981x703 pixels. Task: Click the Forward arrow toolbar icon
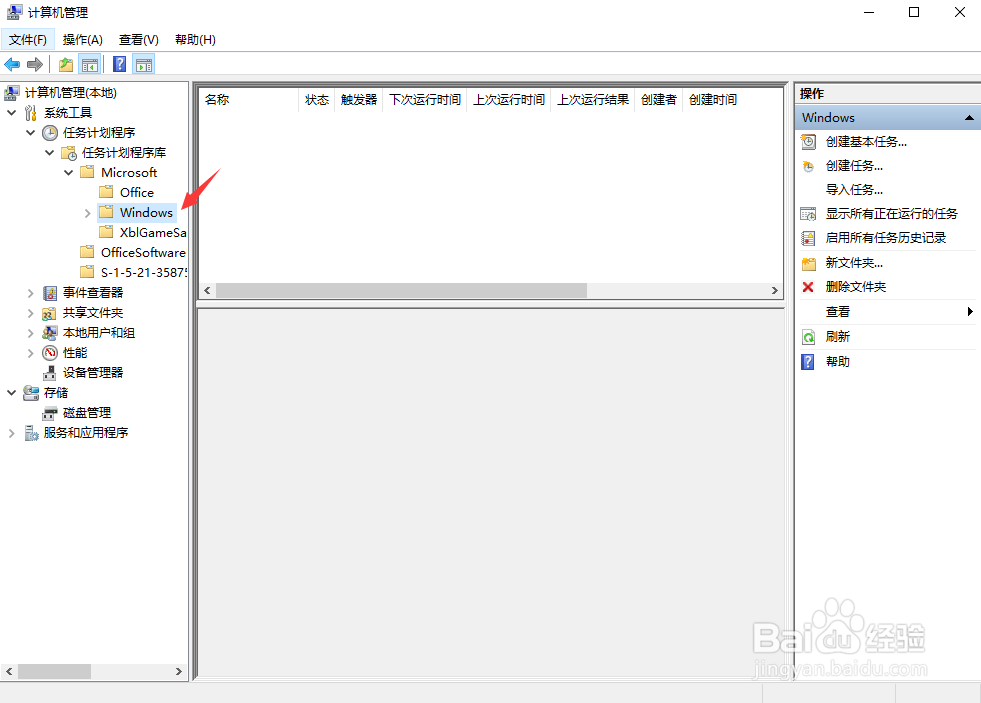coord(35,64)
